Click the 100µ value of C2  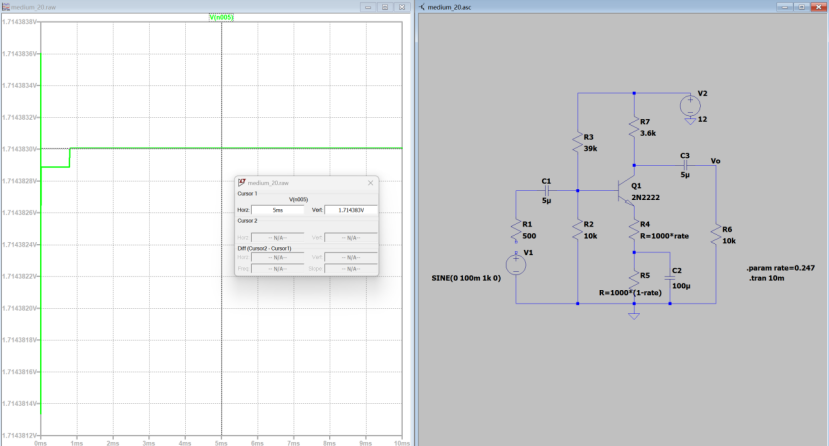[681, 286]
